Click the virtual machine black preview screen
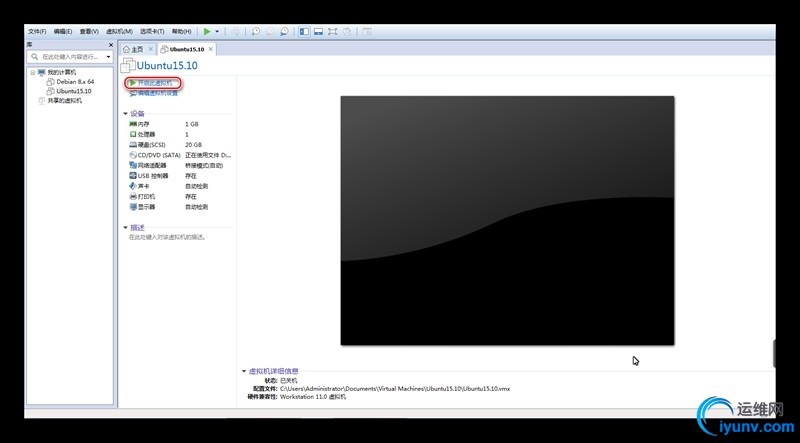The width and height of the screenshot is (800, 443). 508,220
